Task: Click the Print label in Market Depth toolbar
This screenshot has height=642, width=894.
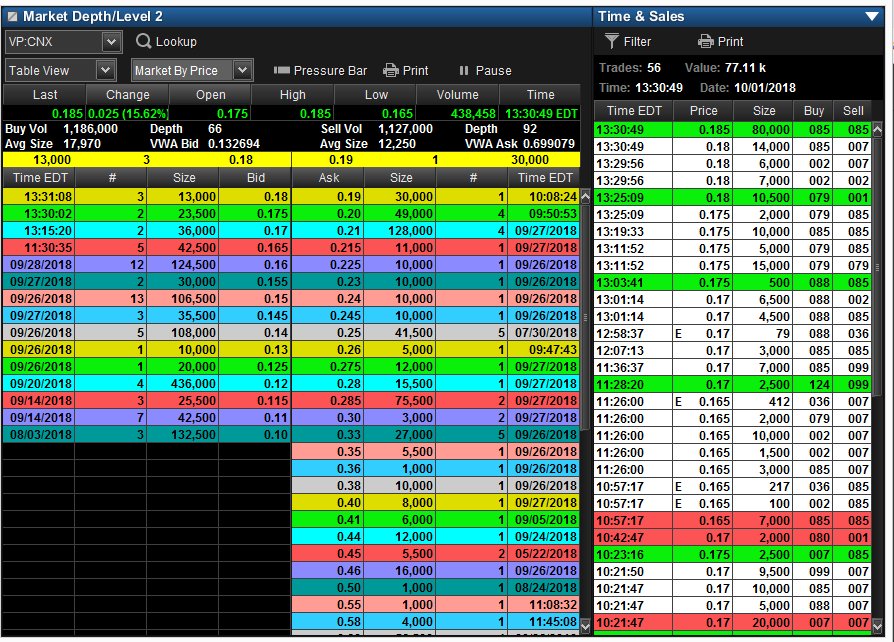Action: [415, 71]
